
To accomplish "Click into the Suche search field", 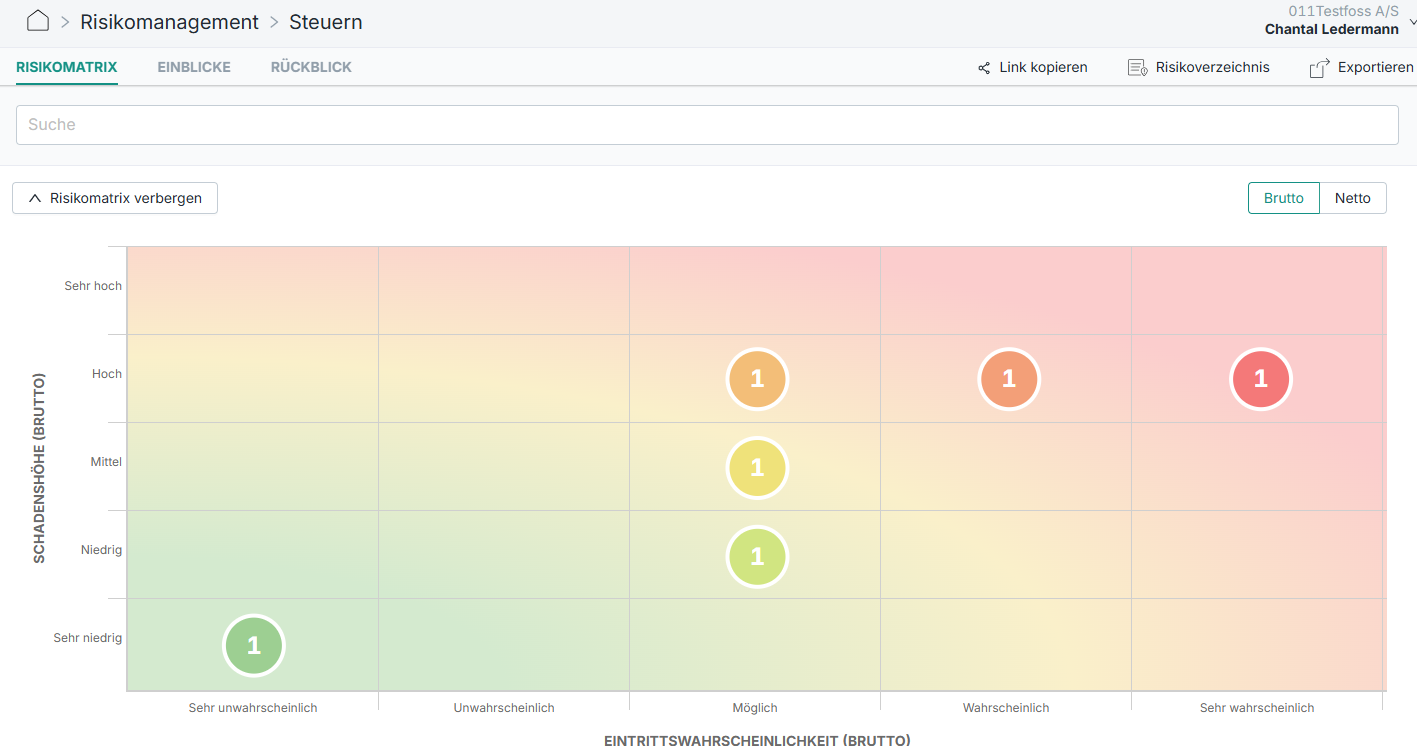I will [707, 125].
